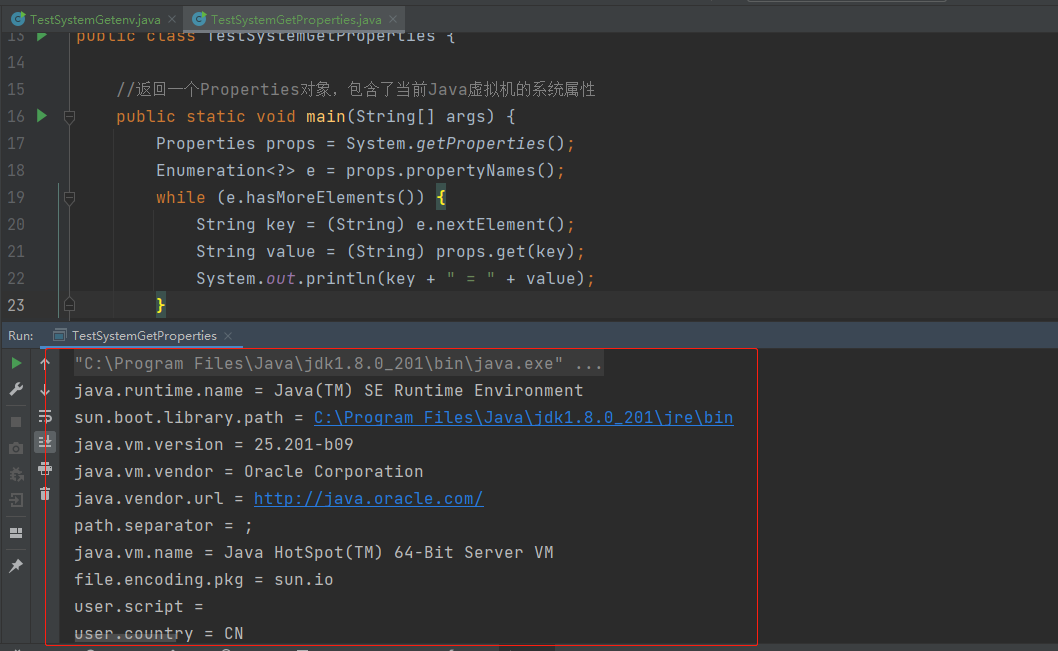Click the 'user.script =' output line
Image resolution: width=1058 pixels, height=651 pixels.
(x=139, y=606)
